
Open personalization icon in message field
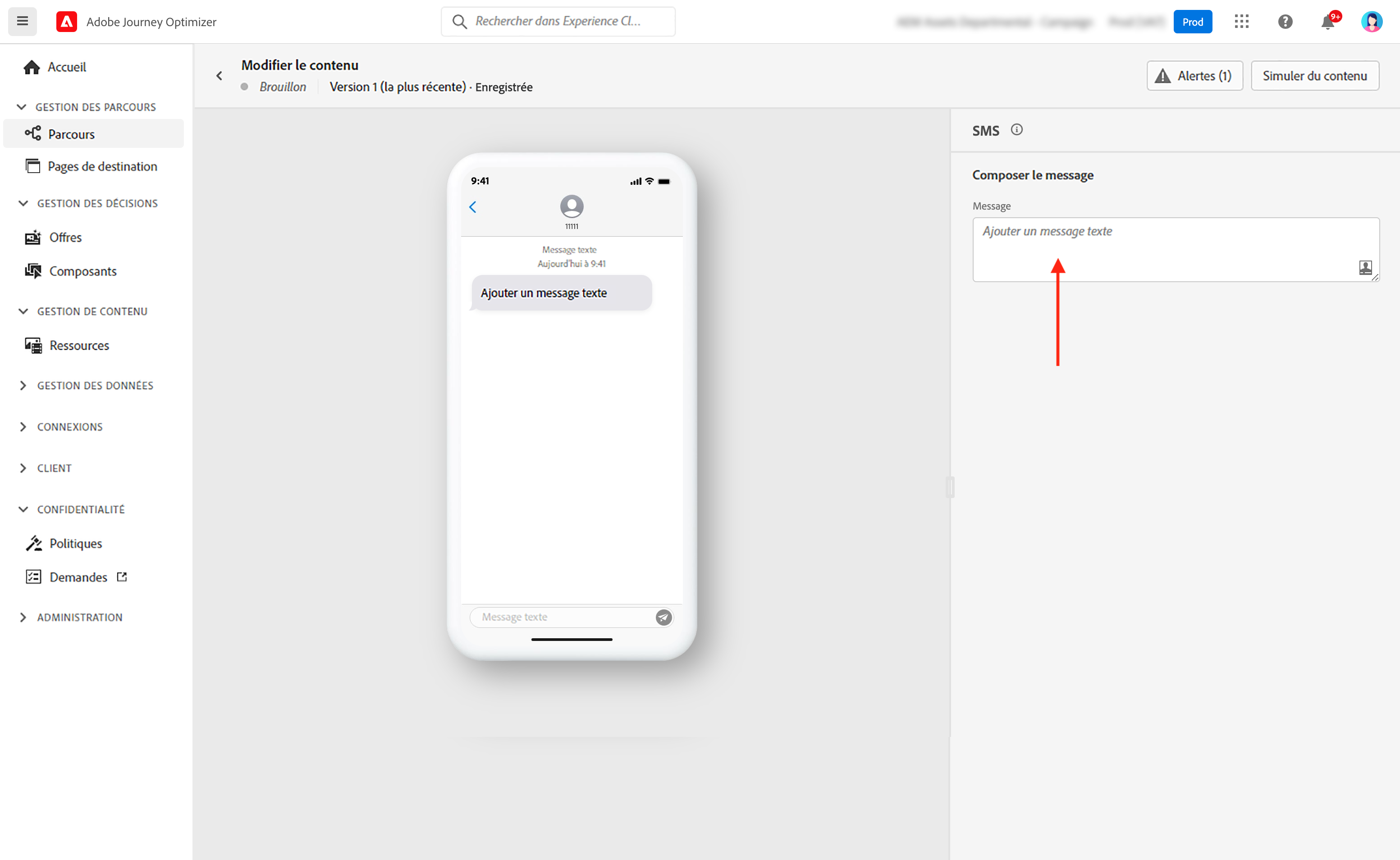click(x=1365, y=267)
